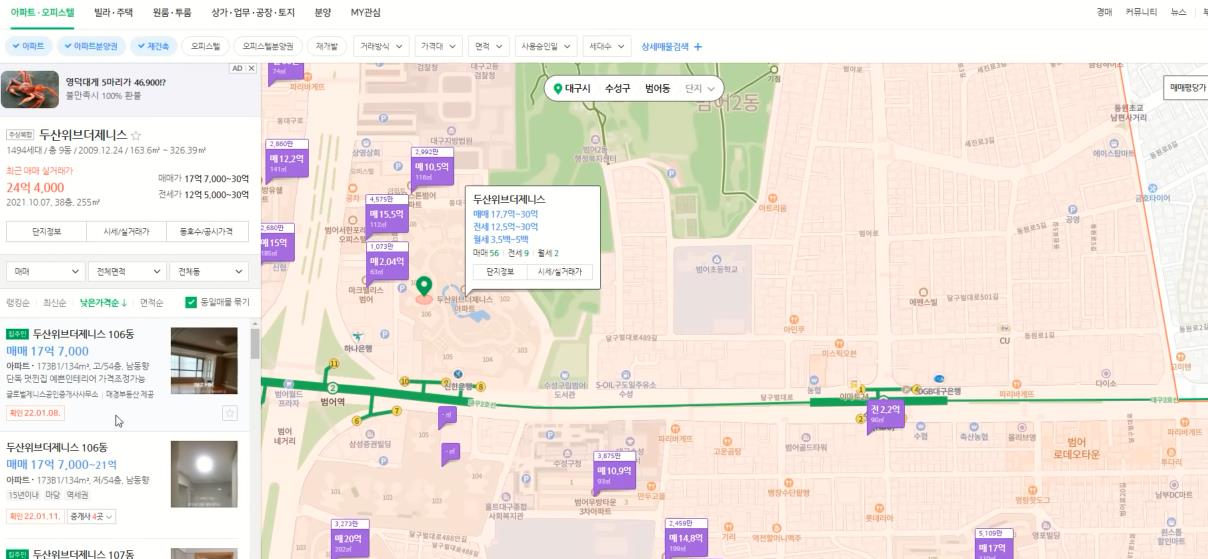The width and height of the screenshot is (1208, 559).
Task: Open the crab ad thumbnail
Action: point(30,89)
